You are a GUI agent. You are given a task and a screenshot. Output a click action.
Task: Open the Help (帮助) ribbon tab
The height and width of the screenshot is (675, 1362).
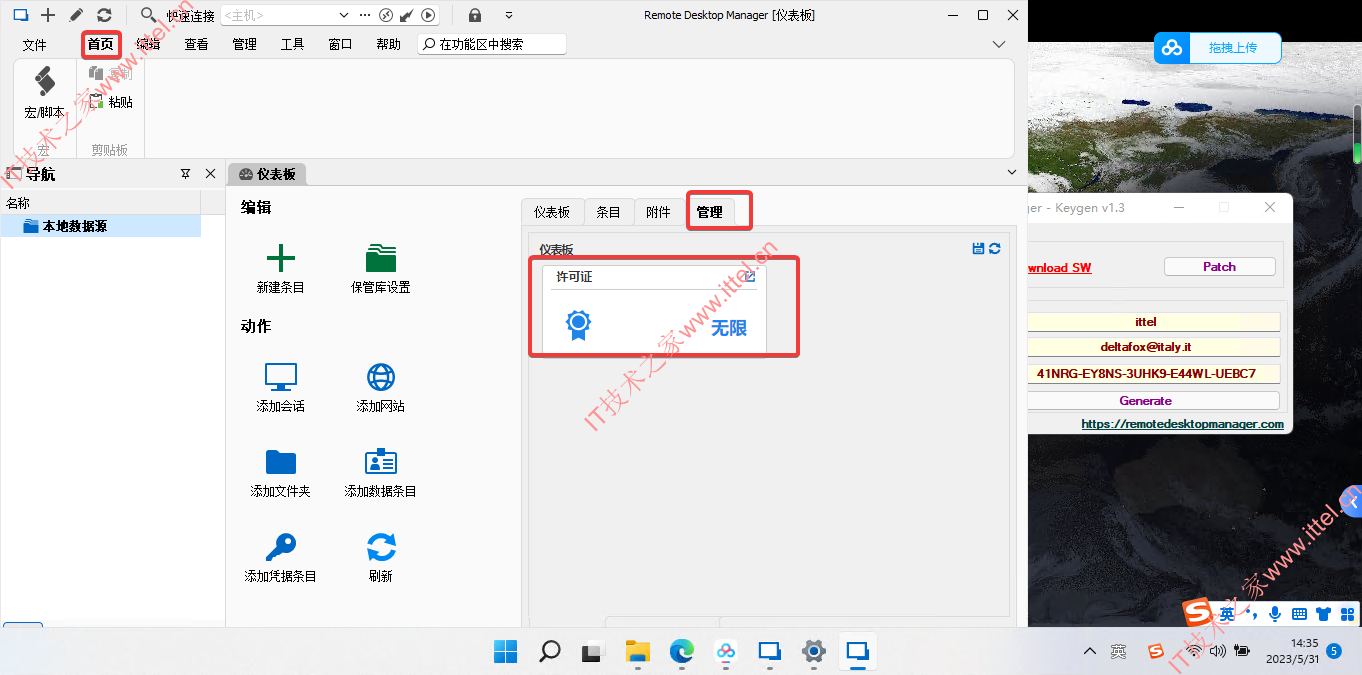[388, 44]
